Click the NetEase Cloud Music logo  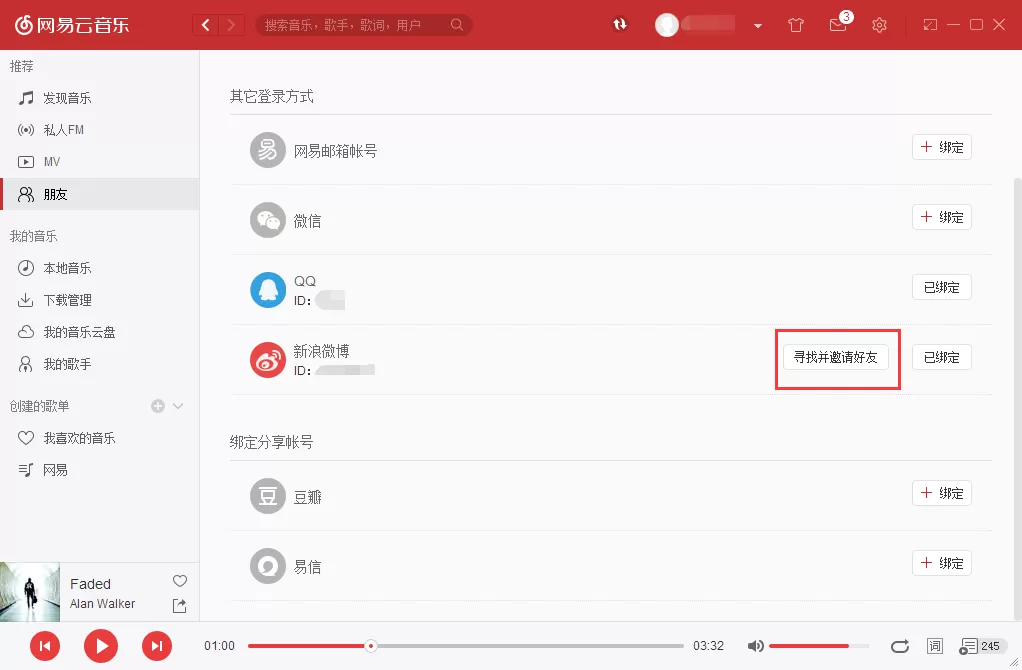(72, 25)
